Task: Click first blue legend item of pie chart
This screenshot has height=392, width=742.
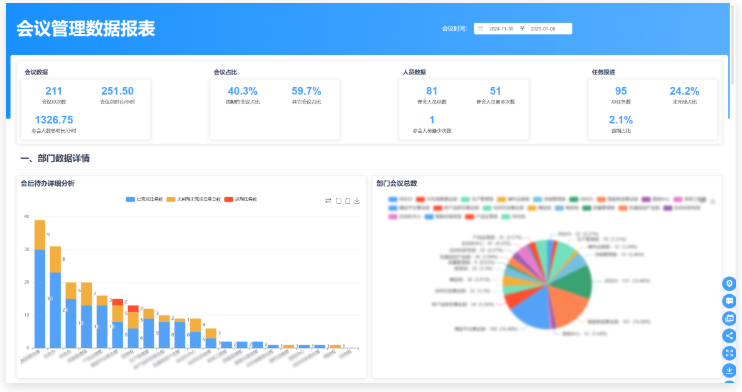Action: pyautogui.click(x=400, y=199)
